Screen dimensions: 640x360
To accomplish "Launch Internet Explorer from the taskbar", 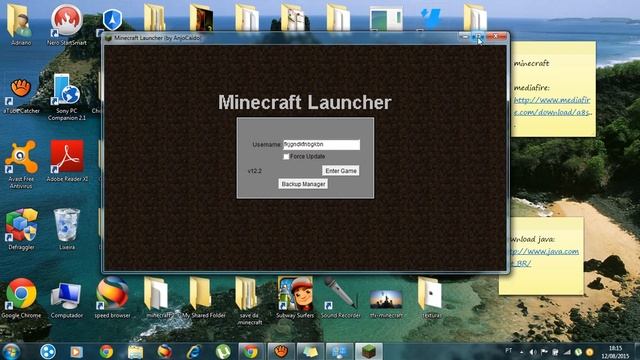I will coord(193,351).
